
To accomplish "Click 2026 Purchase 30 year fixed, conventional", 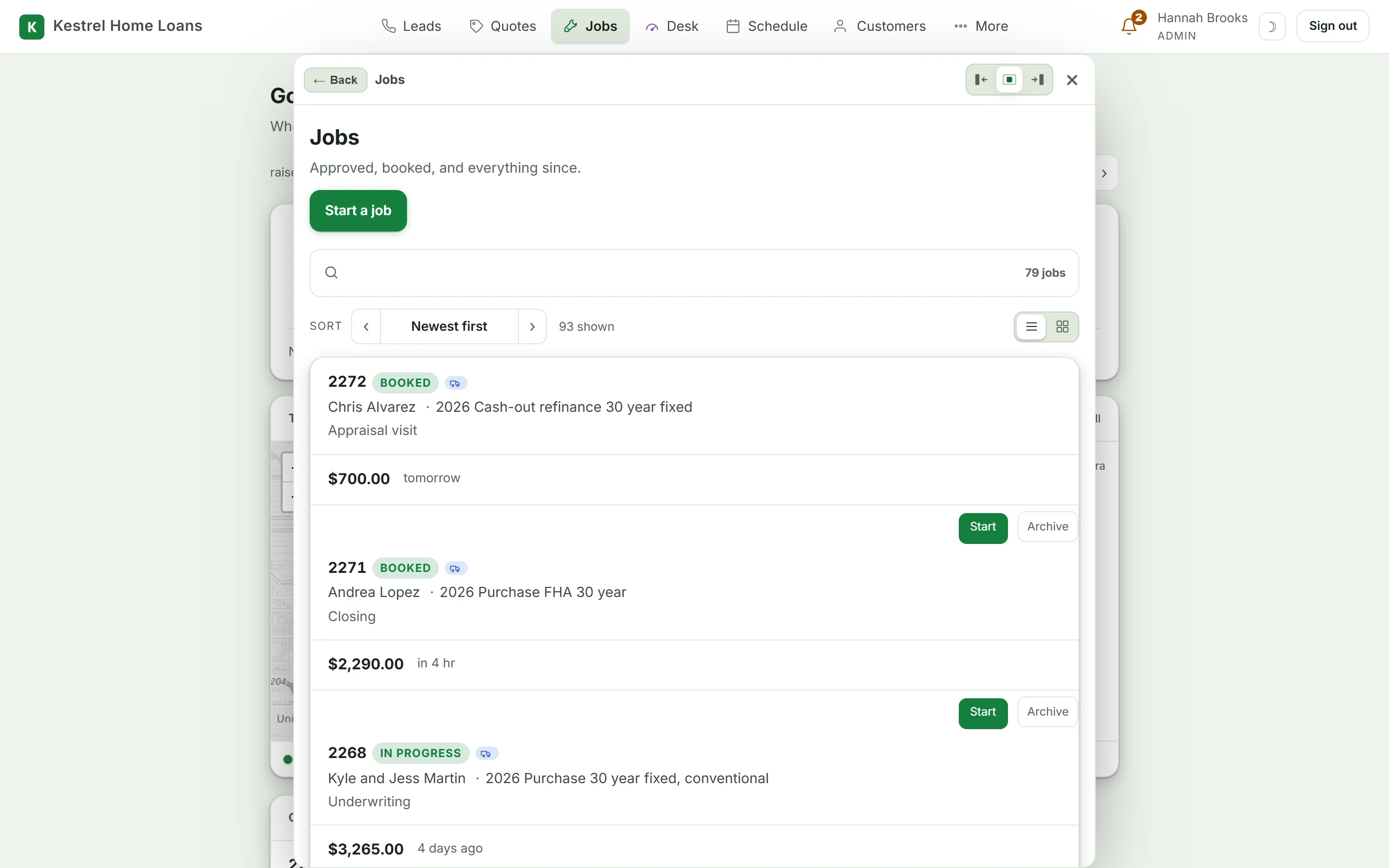I will coord(627,778).
